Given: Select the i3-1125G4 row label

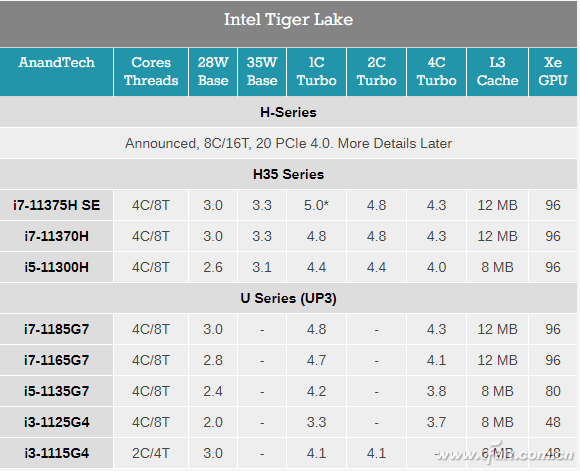Looking at the screenshot, I should [56, 422].
